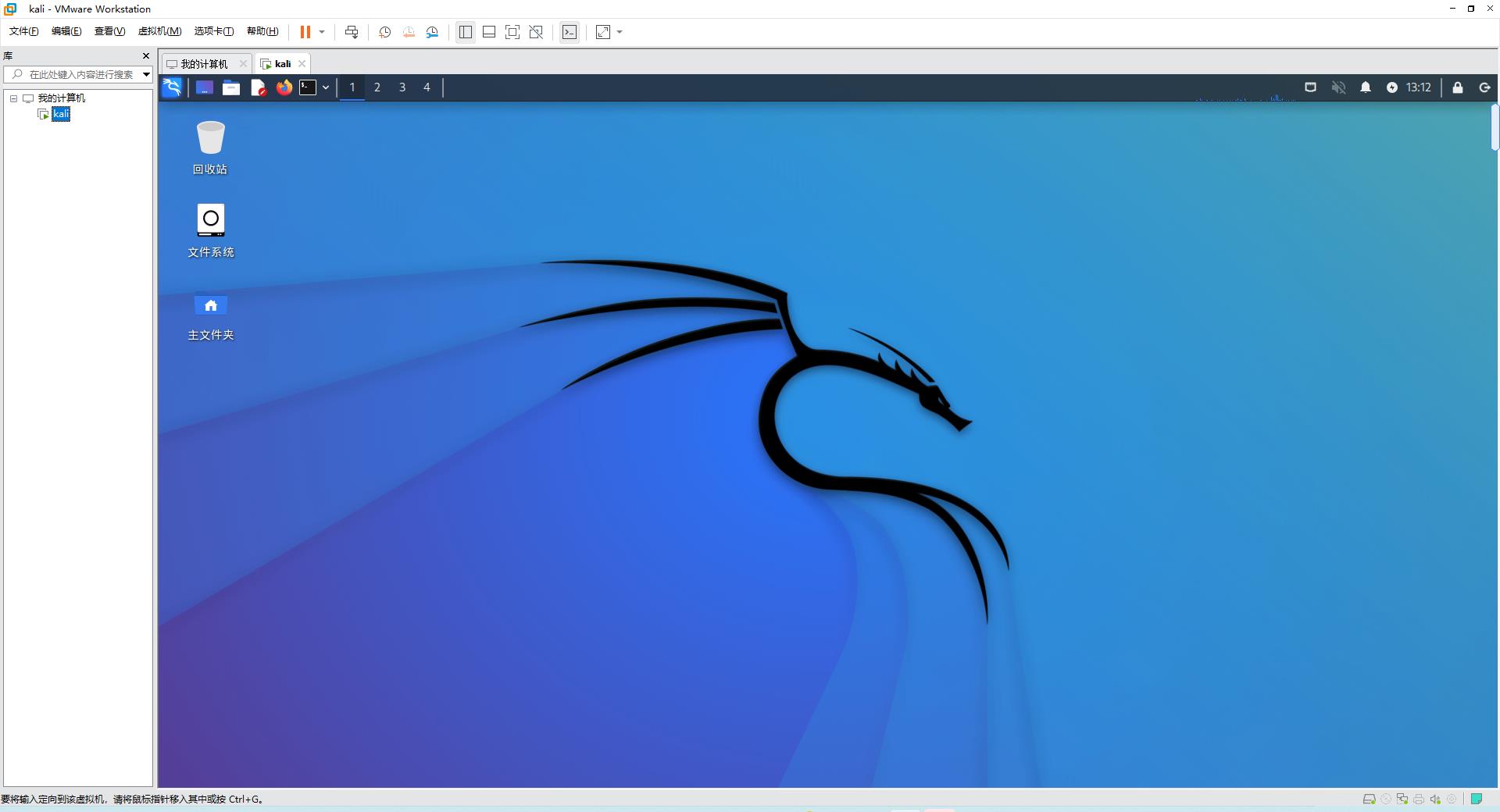
Task: Expand the terminal launcher dropdown arrow
Action: [326, 87]
